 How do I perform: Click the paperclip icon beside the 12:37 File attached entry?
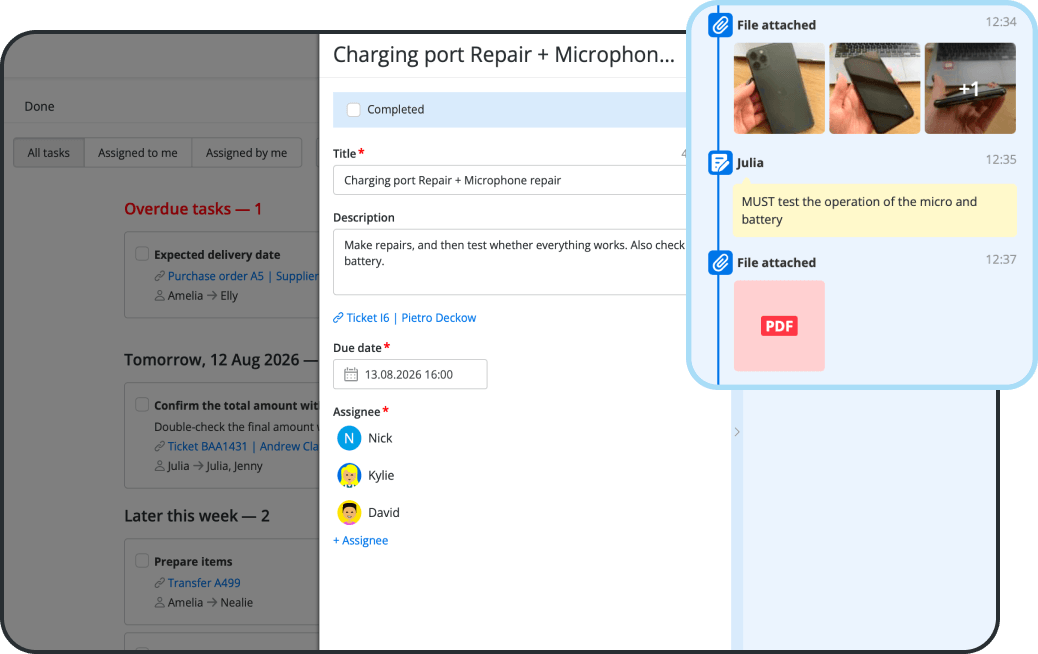click(720, 263)
